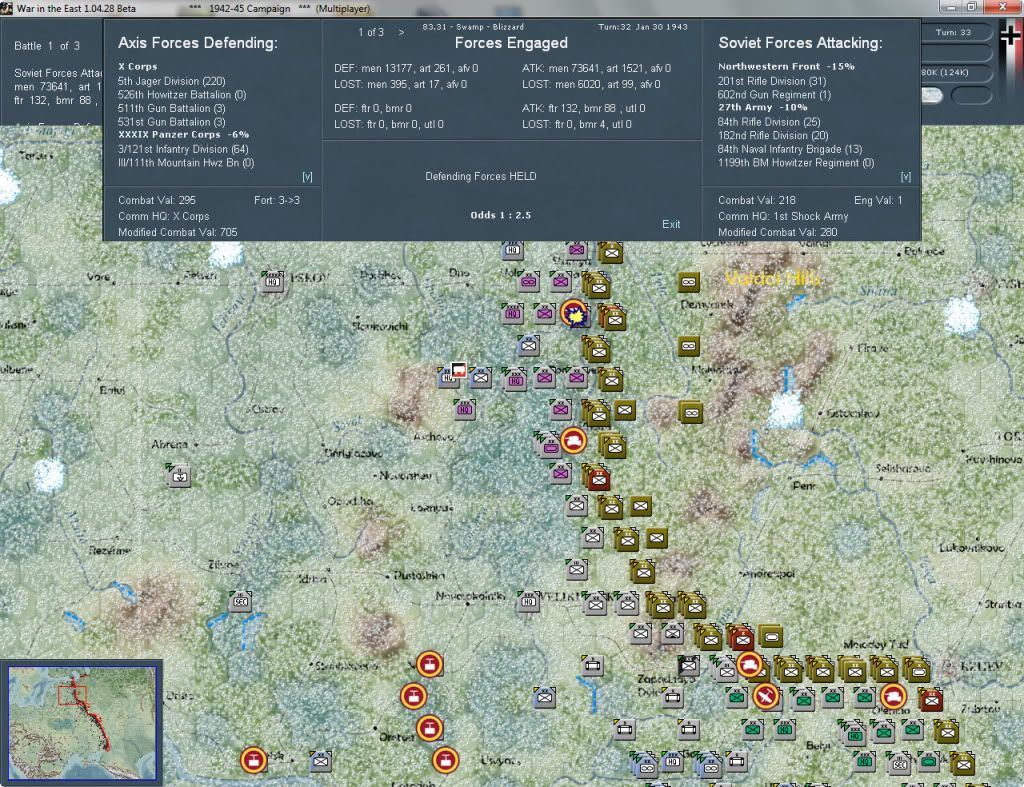Select the red tank marker beside the stacked purple armored unit
Viewport: 1024px width, 787px height.
tap(573, 441)
